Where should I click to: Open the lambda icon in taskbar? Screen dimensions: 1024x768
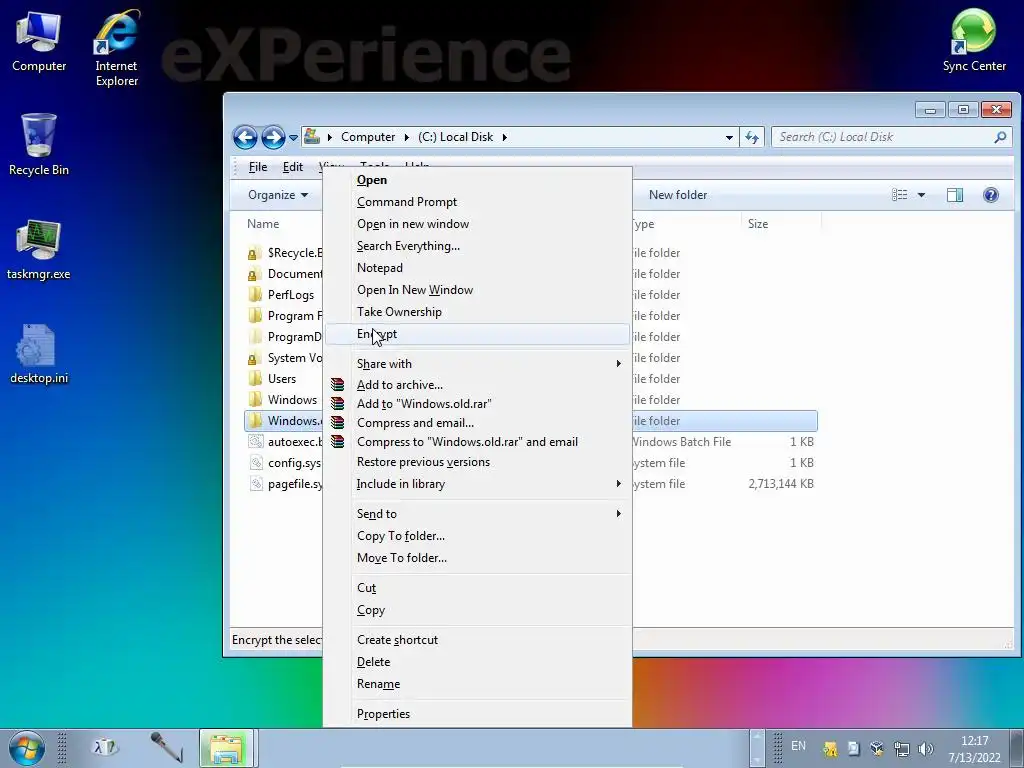[105, 747]
